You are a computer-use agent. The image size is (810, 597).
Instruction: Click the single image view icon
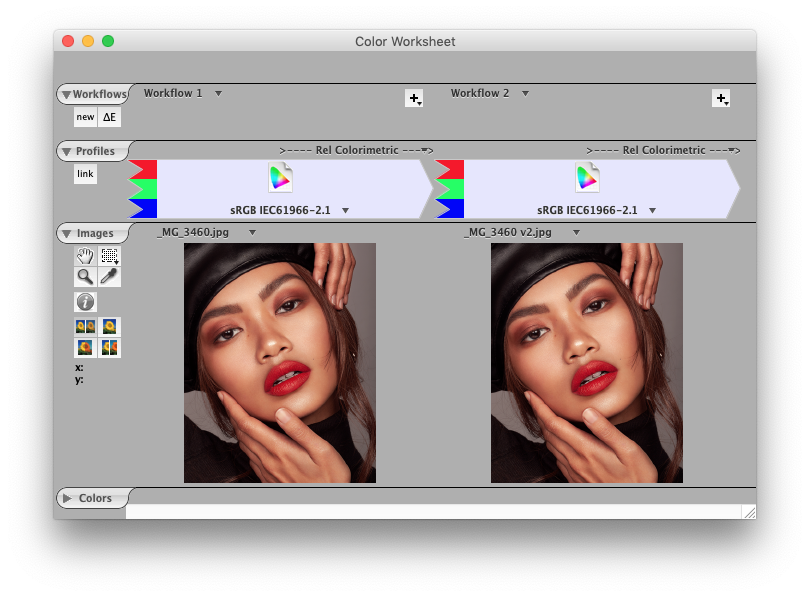110,327
